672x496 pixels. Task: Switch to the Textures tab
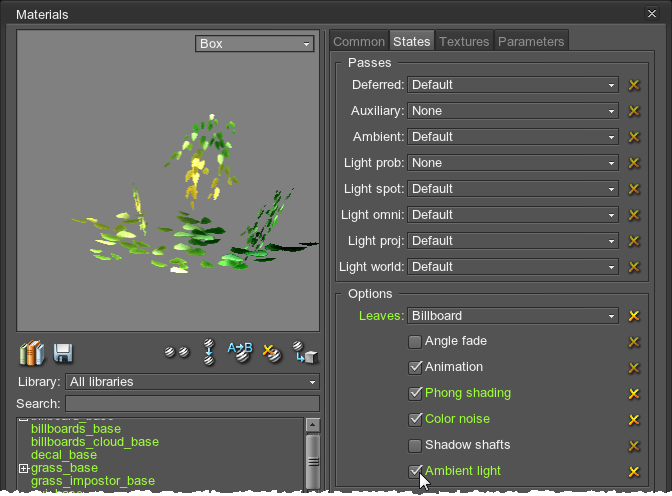click(464, 41)
